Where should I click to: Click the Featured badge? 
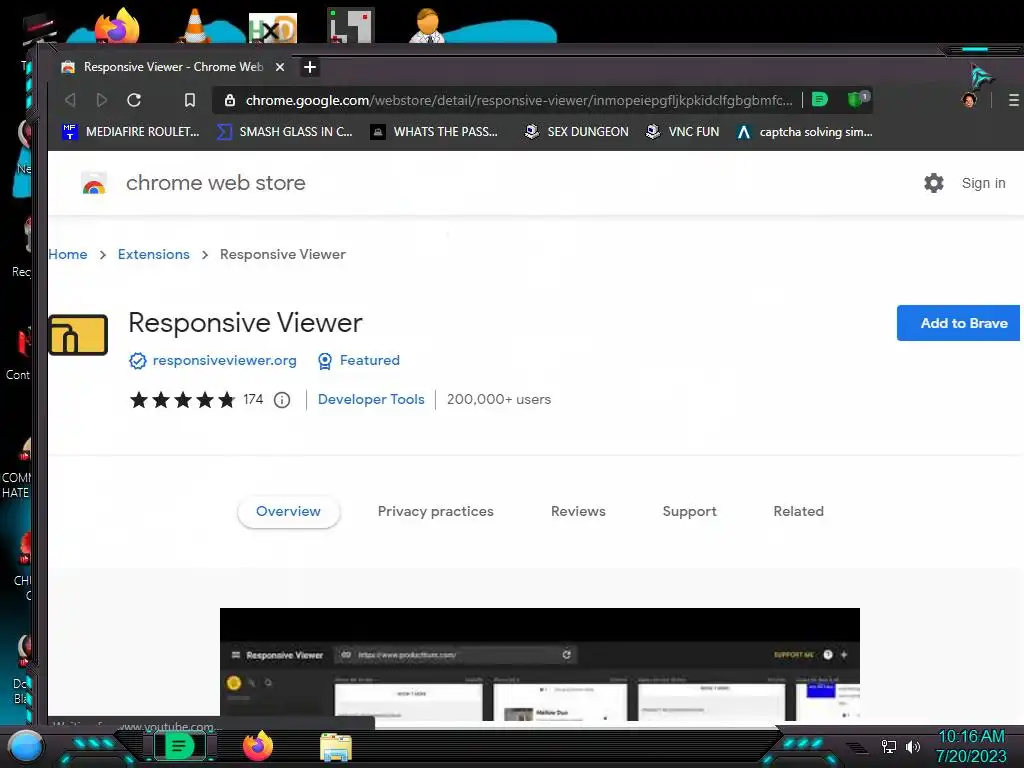pyautogui.click(x=359, y=360)
